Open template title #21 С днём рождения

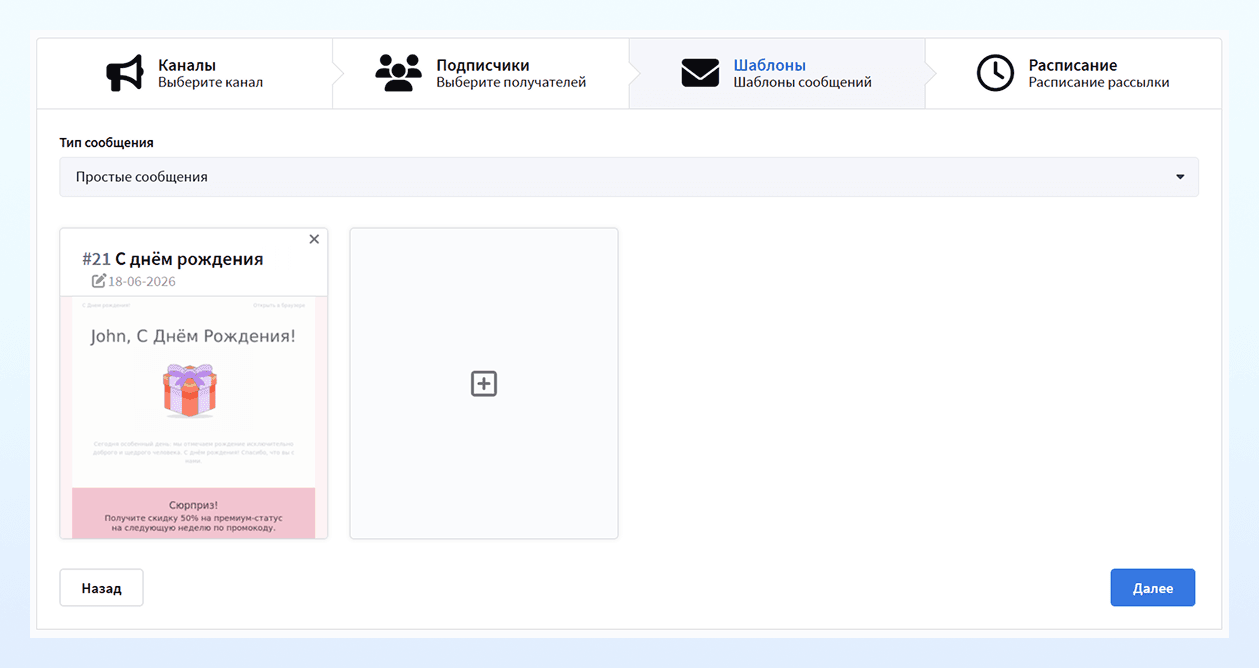click(173, 259)
